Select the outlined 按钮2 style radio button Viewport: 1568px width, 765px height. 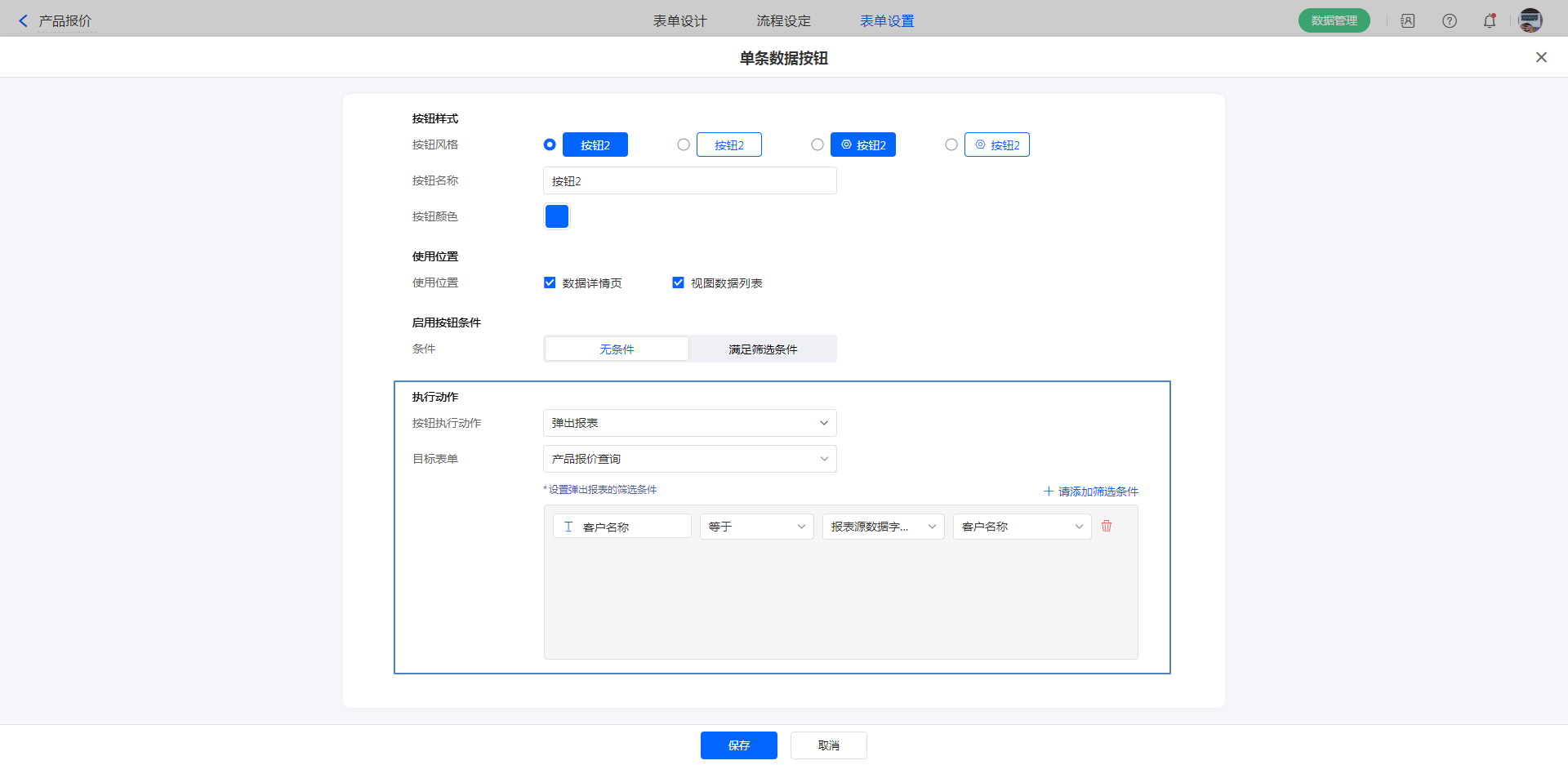(x=684, y=145)
